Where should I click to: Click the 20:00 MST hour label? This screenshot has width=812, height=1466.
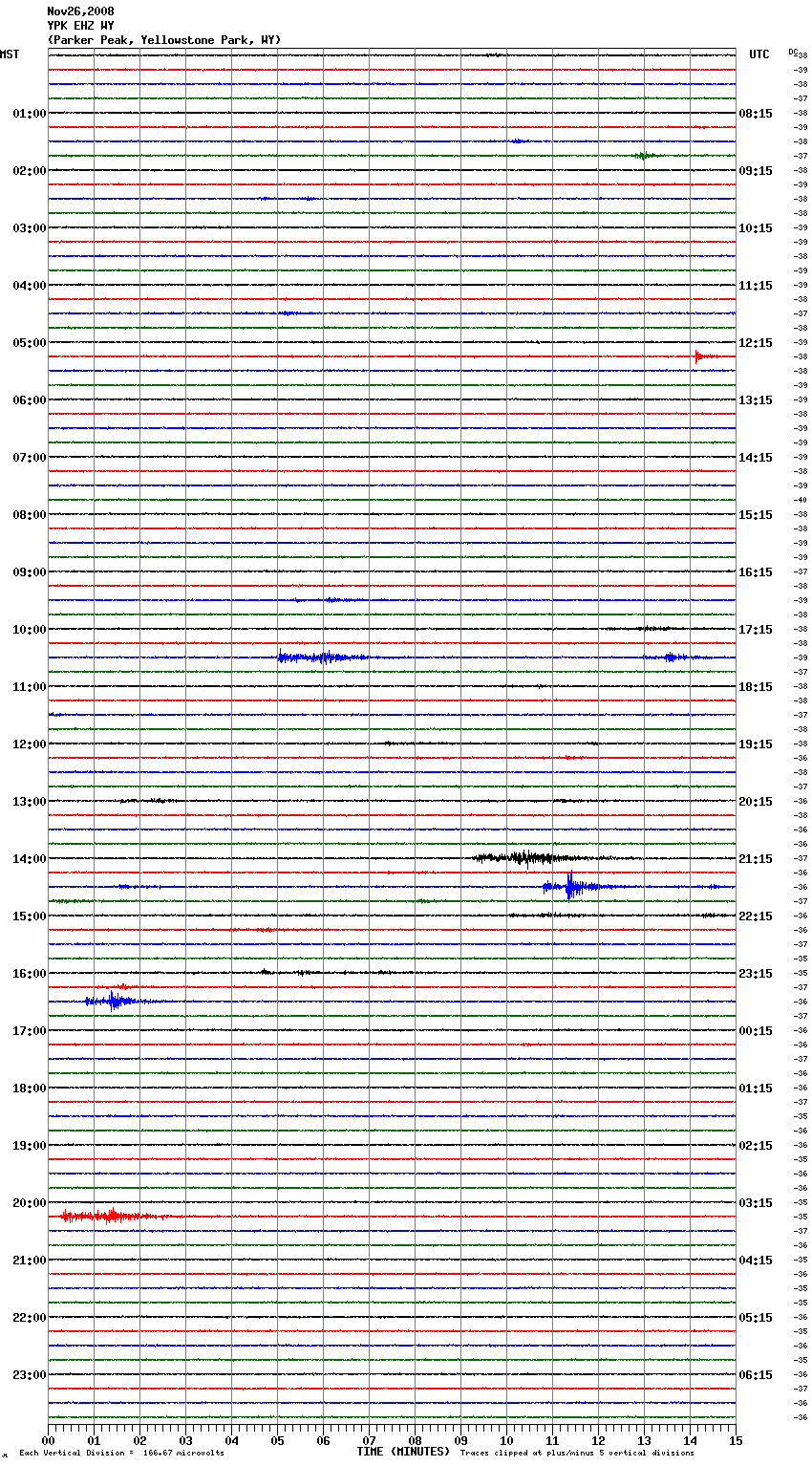click(29, 1203)
